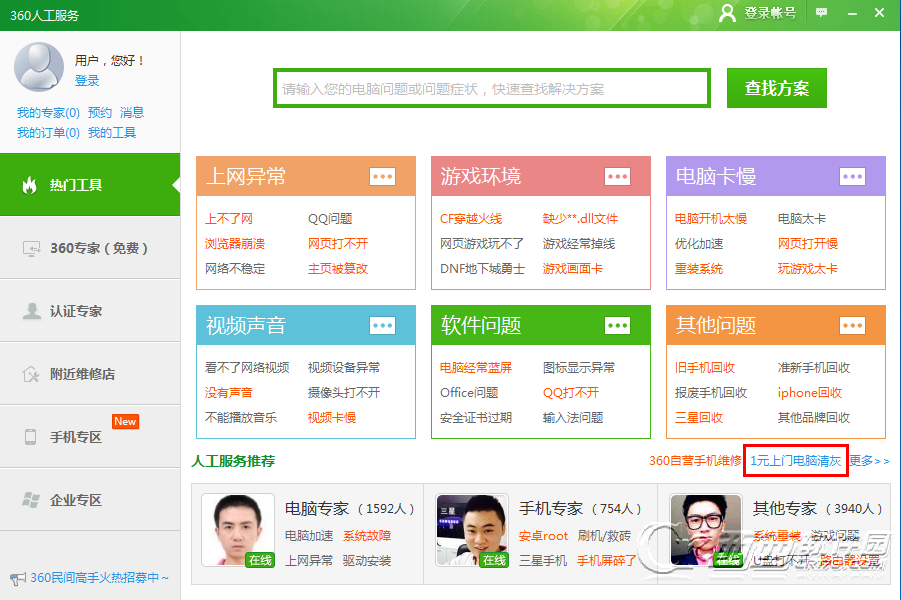Select 电脑经常蓝屏 problem
This screenshot has width=901, height=600.
(476, 368)
